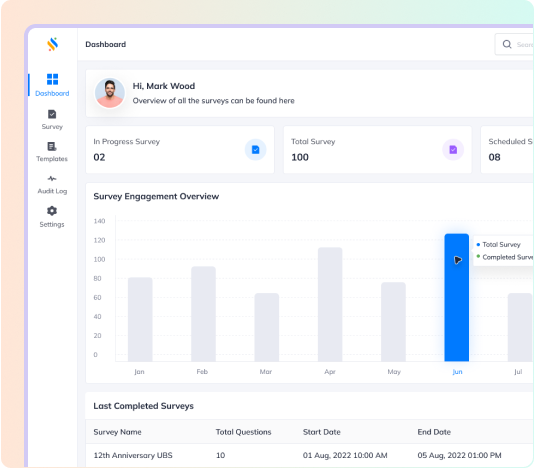Select the Scheduled value 08
The width and height of the screenshot is (534, 468).
click(494, 157)
